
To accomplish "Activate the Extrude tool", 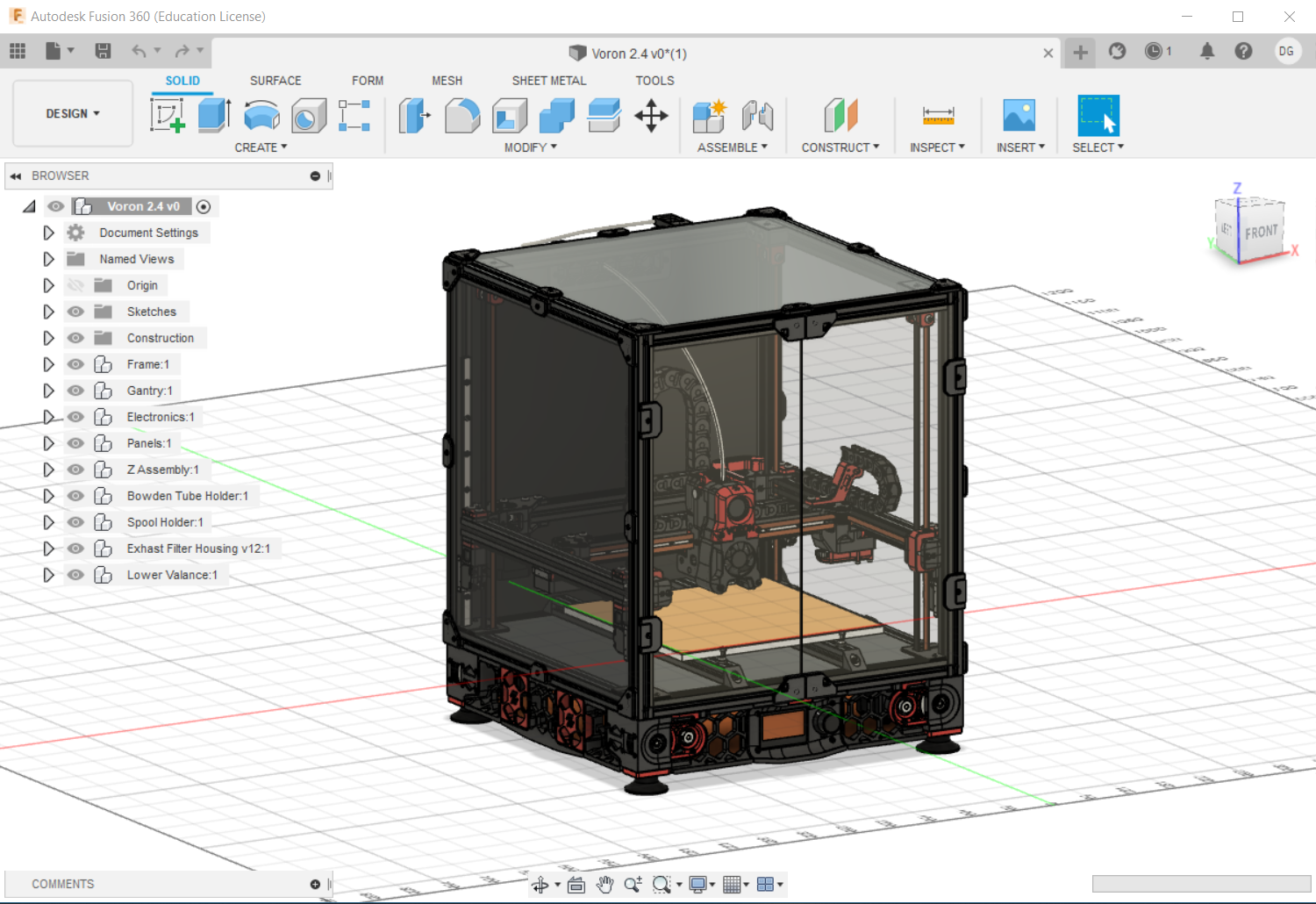I will pyautogui.click(x=214, y=115).
